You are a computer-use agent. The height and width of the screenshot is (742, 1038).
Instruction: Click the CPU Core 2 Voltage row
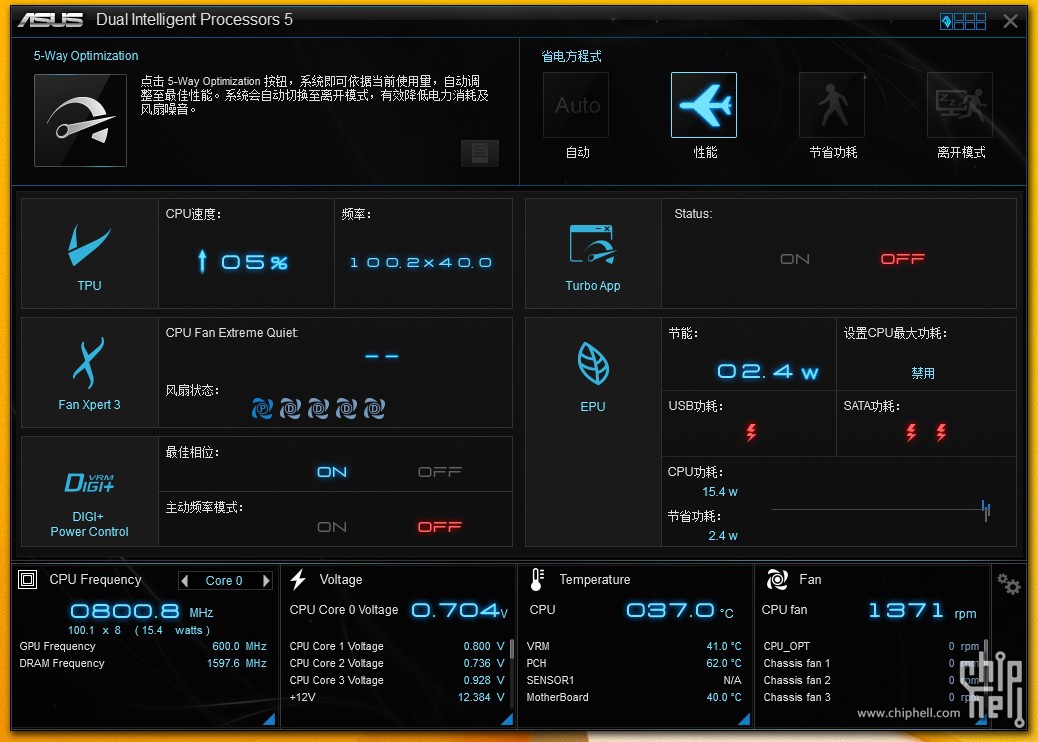[x=397, y=663]
